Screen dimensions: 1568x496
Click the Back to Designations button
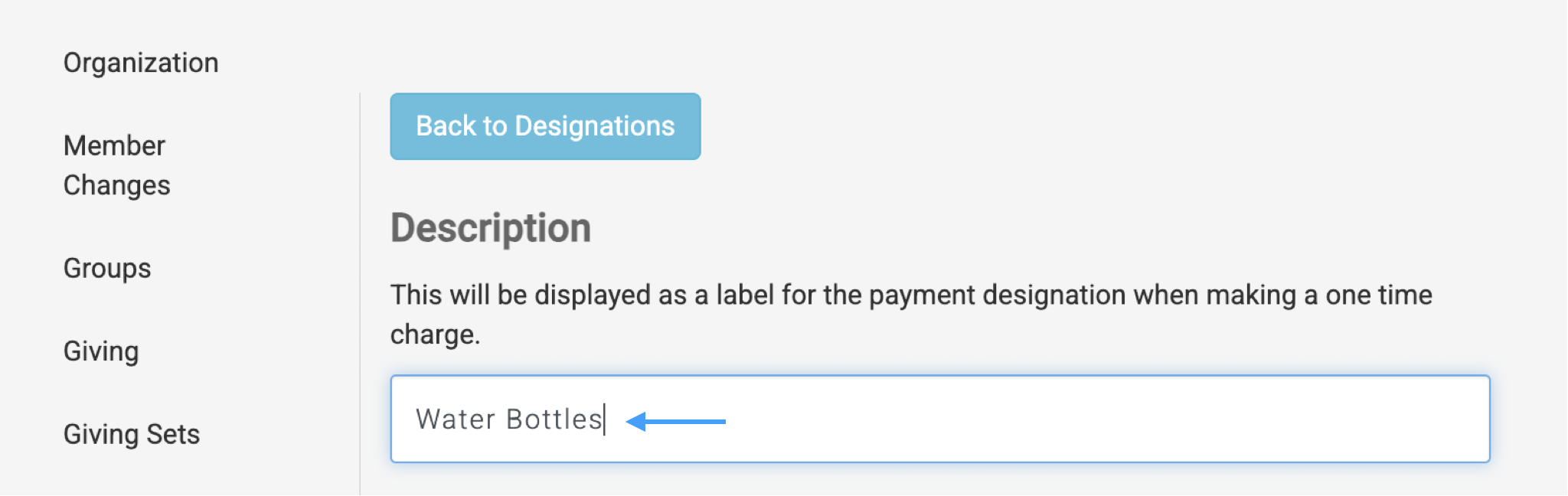(x=545, y=126)
